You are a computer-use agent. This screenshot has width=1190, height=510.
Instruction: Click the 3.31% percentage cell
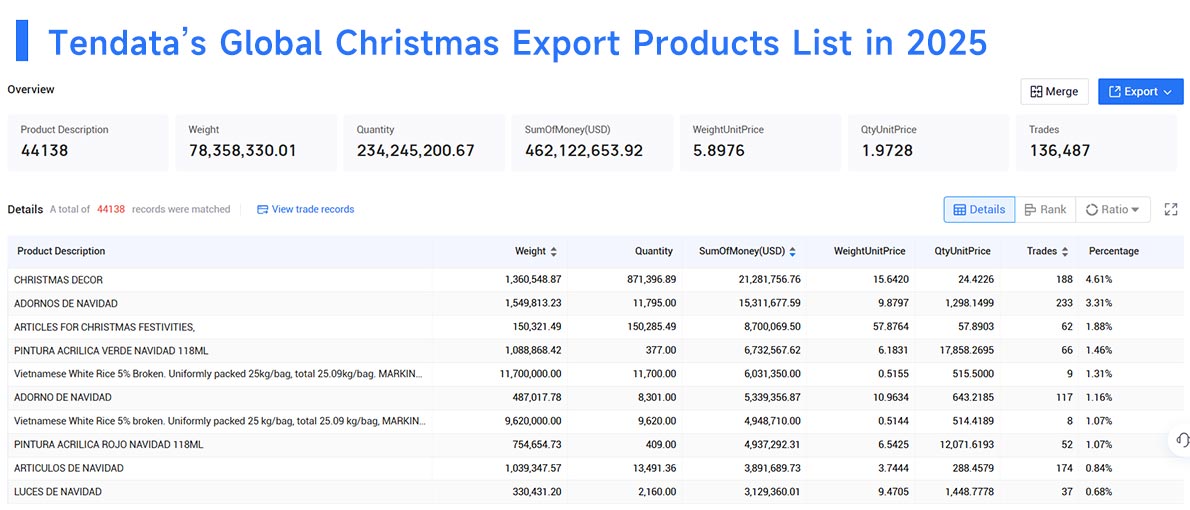pyautogui.click(x=1099, y=303)
